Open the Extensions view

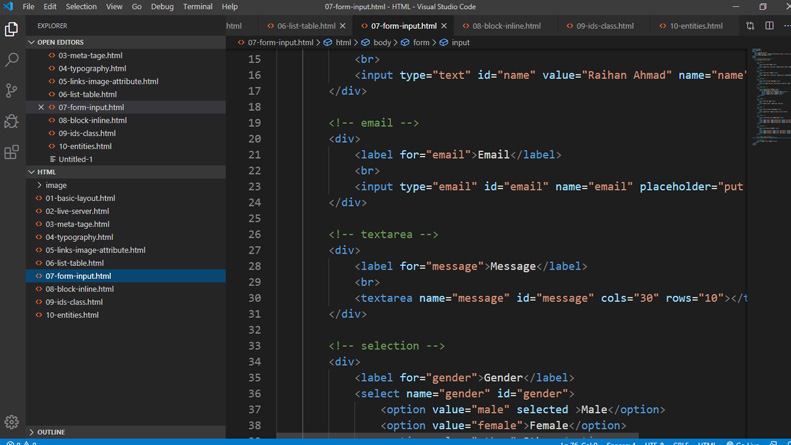pyautogui.click(x=12, y=152)
